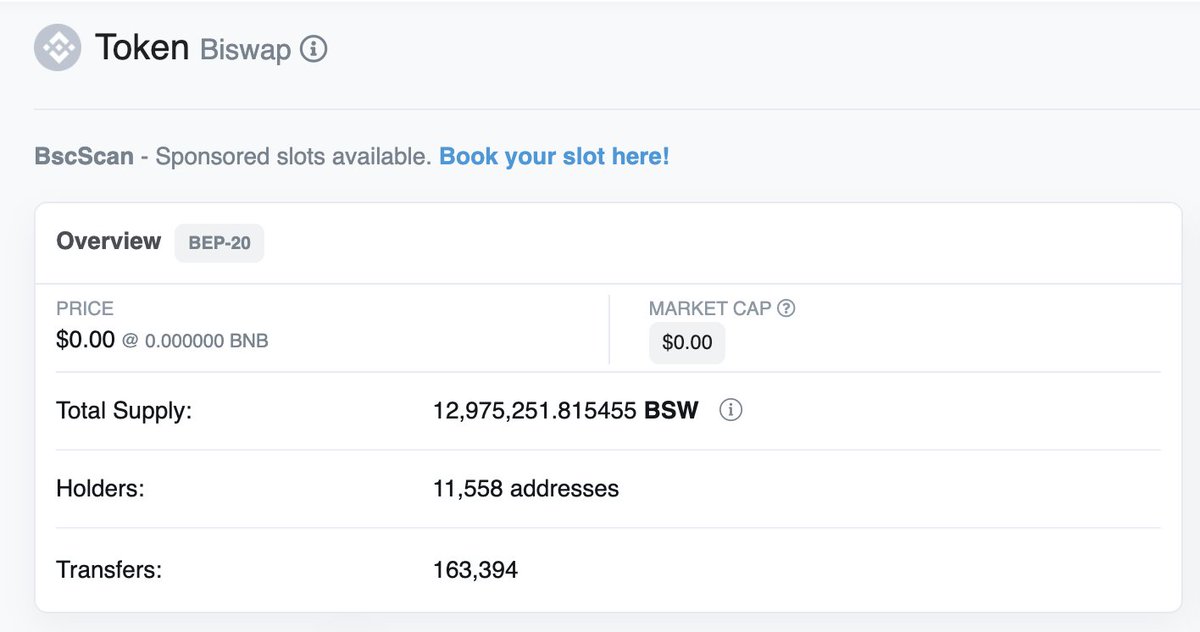Select the 12,975,251.815455 supply value

click(x=535, y=411)
